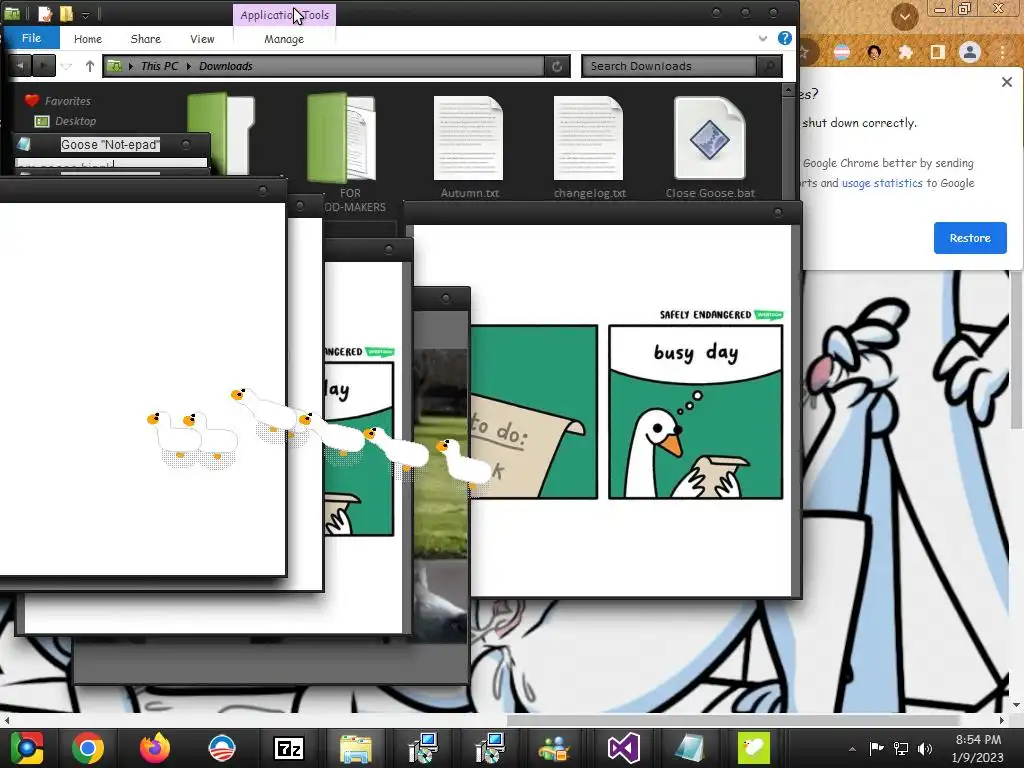1024x768 pixels.
Task: Click the network tray icon
Action: click(901, 749)
